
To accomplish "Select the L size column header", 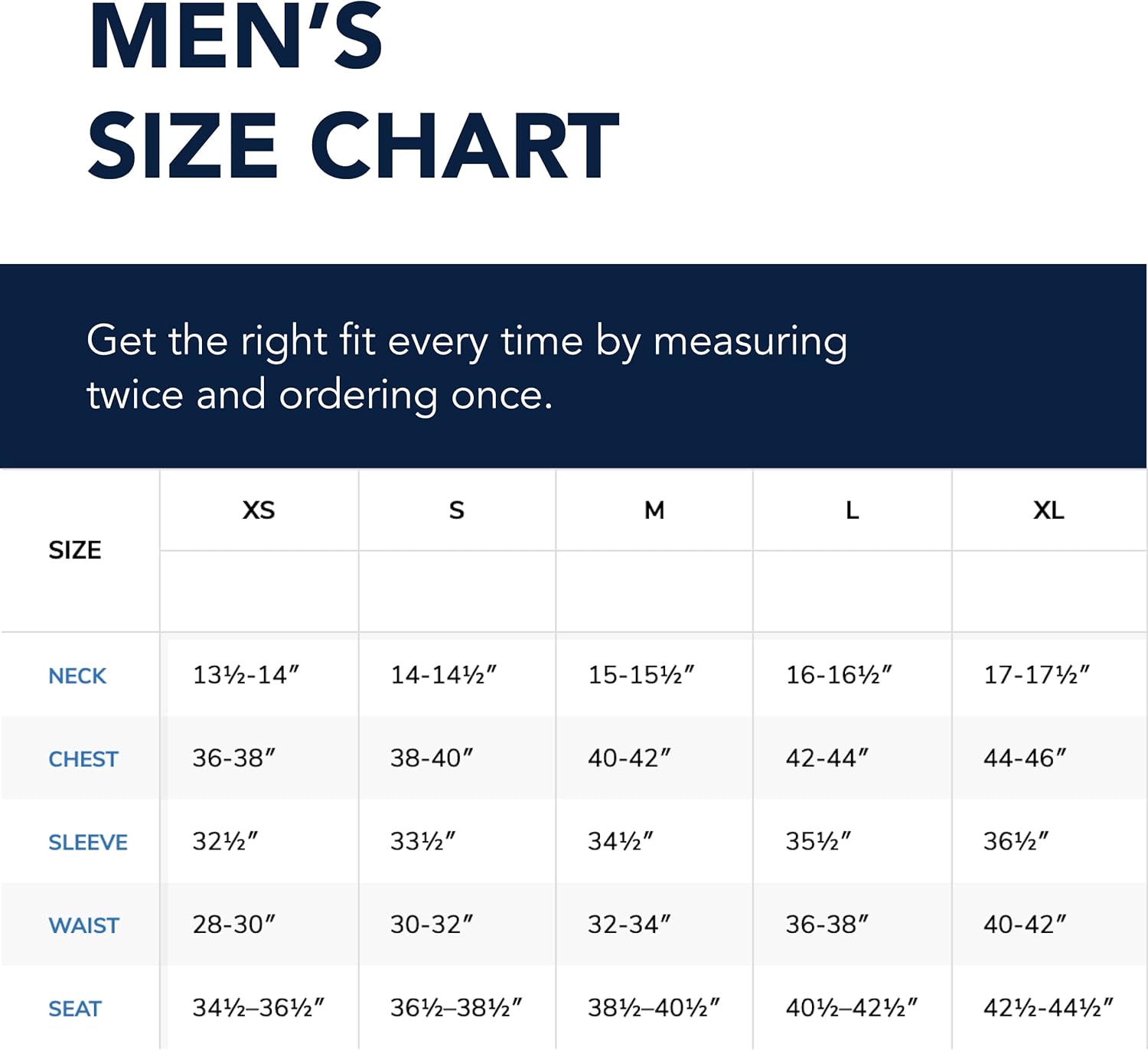I will (853, 510).
